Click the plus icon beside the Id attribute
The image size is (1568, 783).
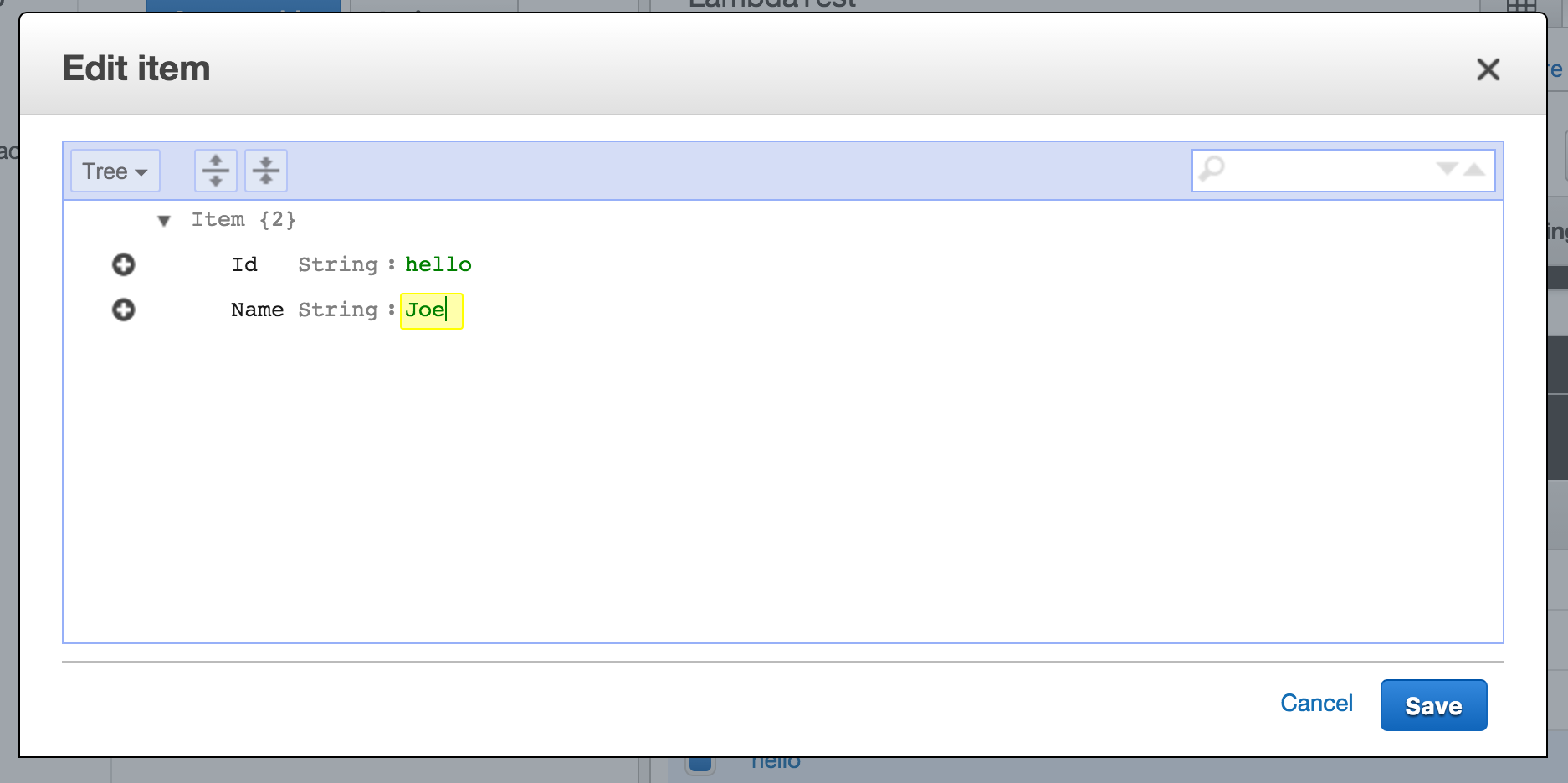click(124, 264)
